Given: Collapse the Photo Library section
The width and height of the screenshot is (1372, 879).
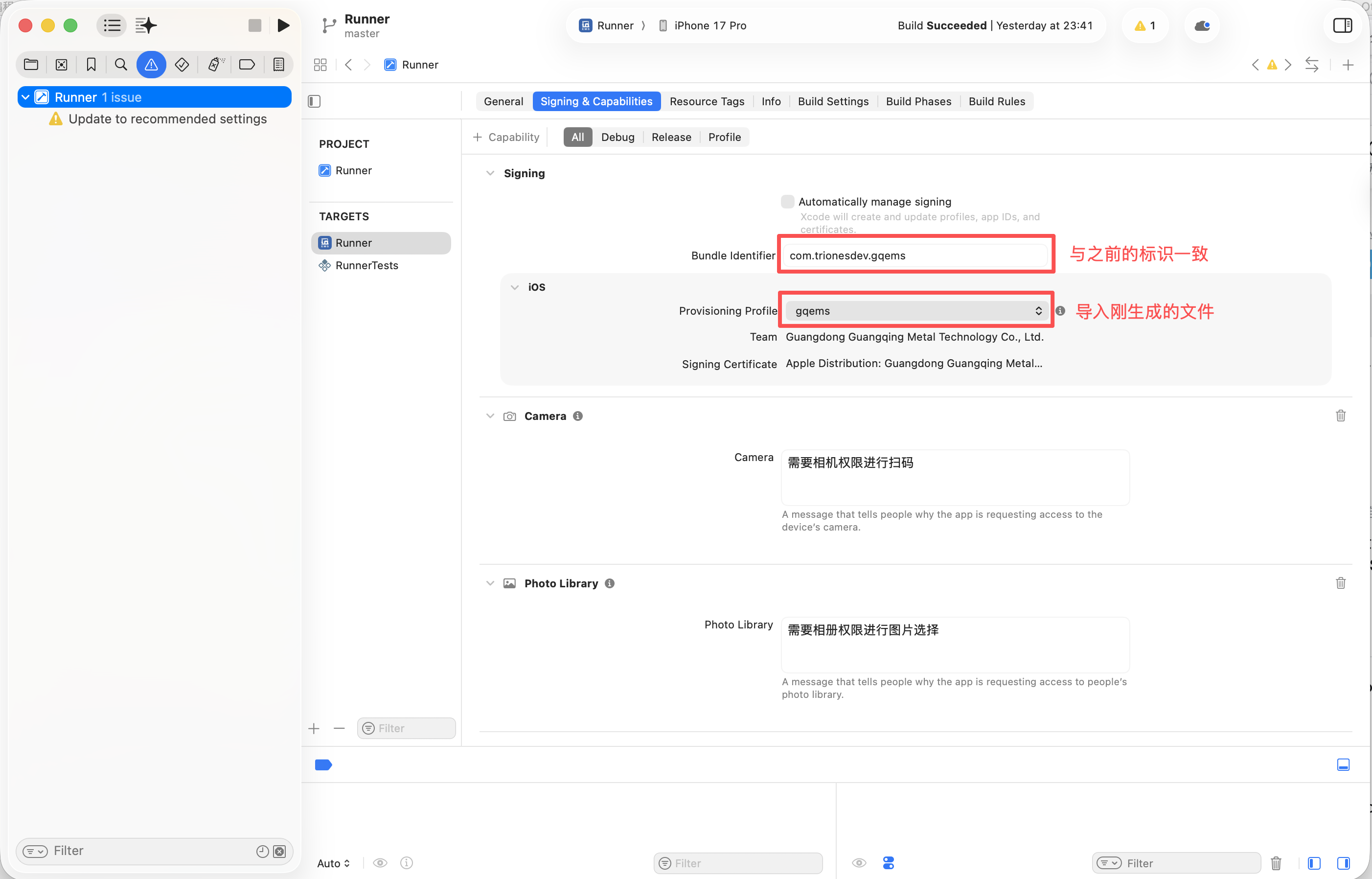Looking at the screenshot, I should pos(490,583).
